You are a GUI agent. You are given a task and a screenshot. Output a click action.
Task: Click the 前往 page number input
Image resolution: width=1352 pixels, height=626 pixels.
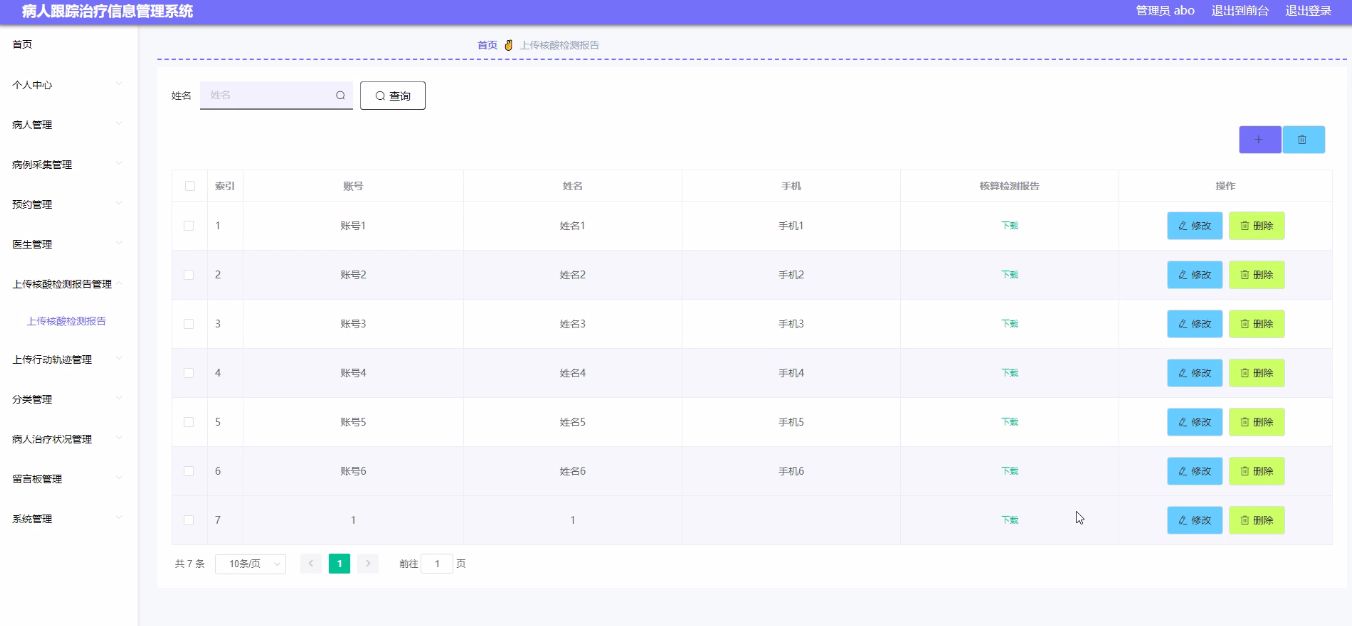[x=437, y=564]
